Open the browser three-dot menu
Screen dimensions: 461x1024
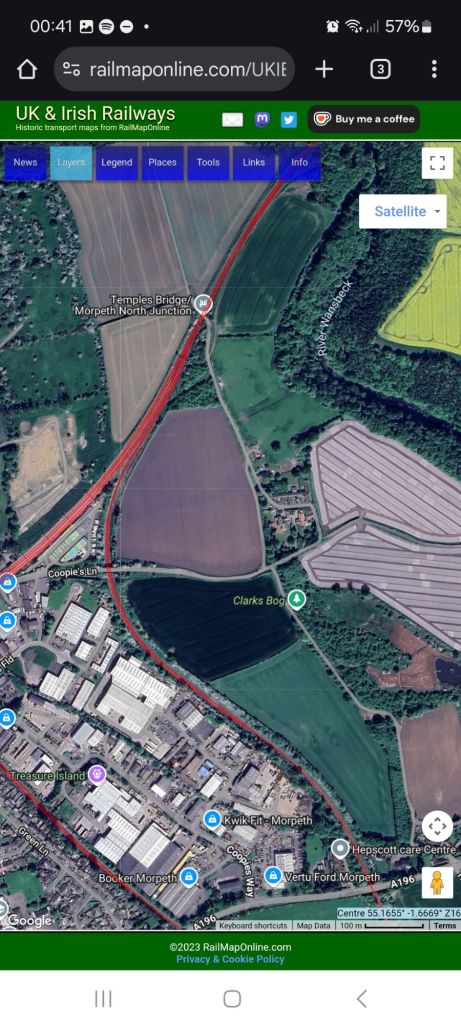pos(434,69)
